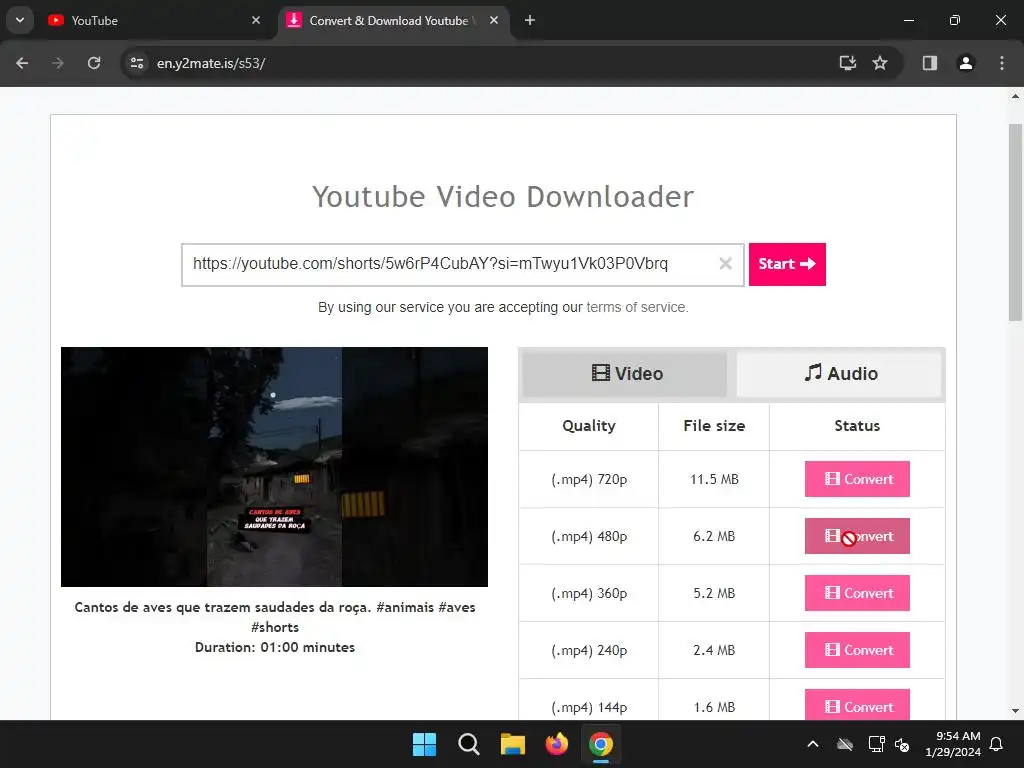Convert the 360p mp4 video
The image size is (1024, 768).
857,593
